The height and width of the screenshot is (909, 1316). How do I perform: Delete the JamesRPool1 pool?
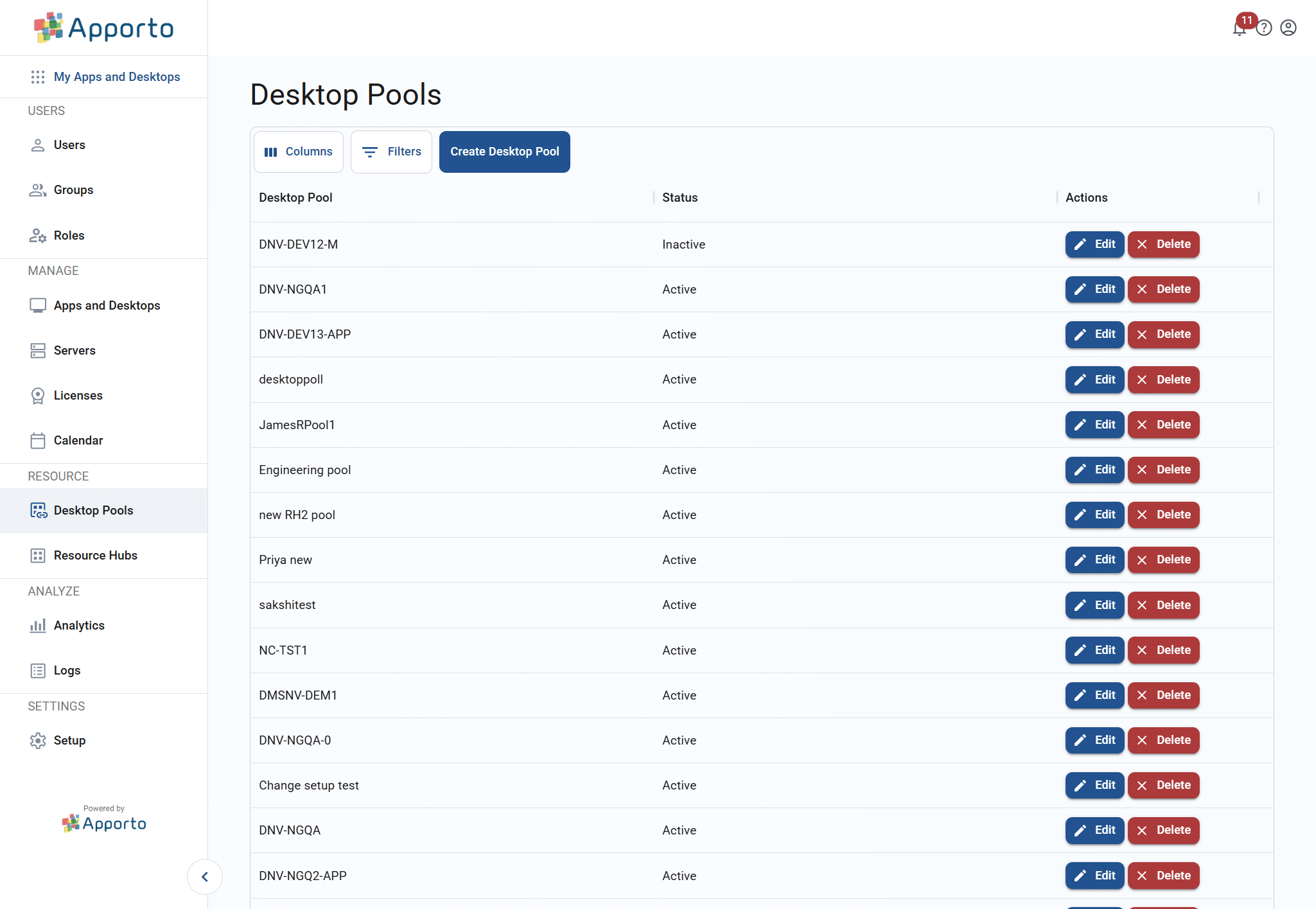click(x=1163, y=425)
